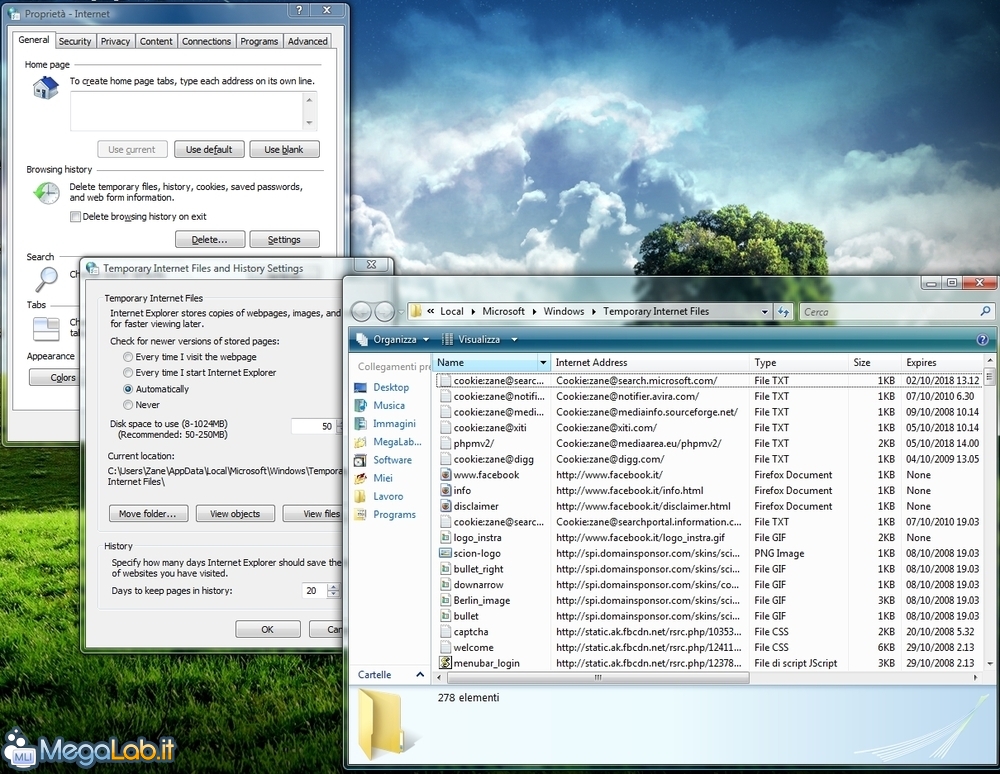Image resolution: width=1000 pixels, height=774 pixels.
Task: Click the disk space value field
Action: tap(312, 427)
